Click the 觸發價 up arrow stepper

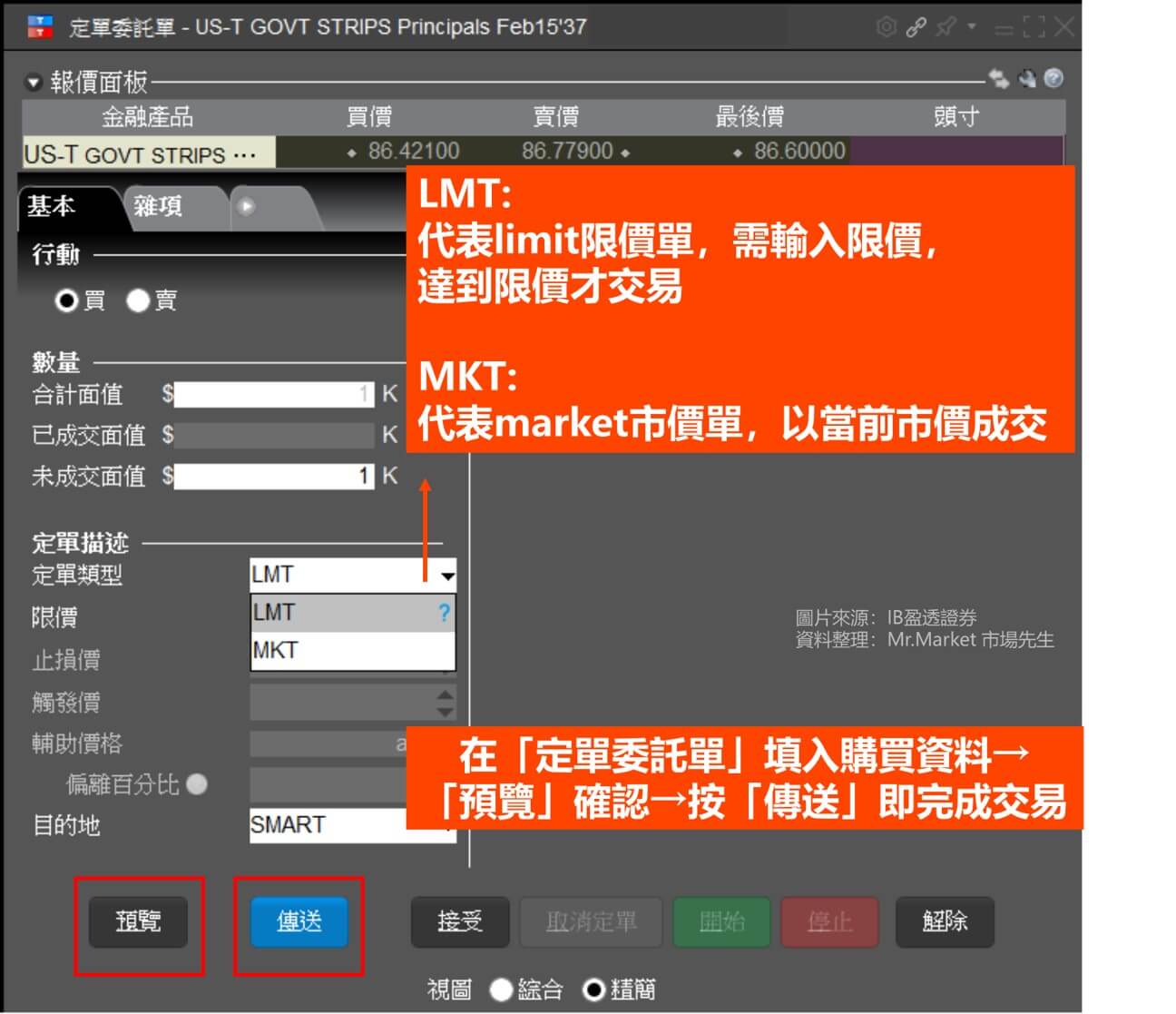pos(445,695)
